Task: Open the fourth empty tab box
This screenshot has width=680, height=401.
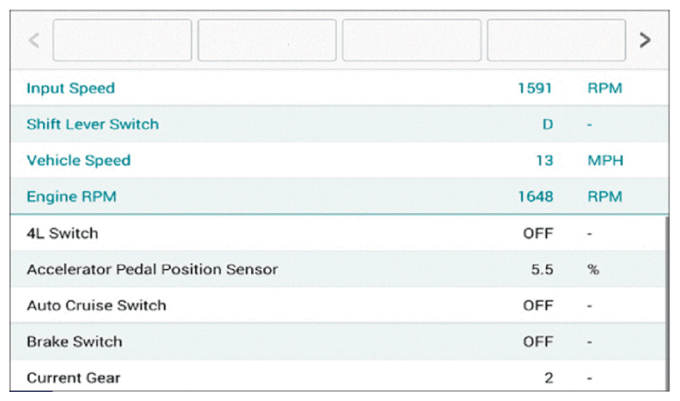Action: point(556,40)
